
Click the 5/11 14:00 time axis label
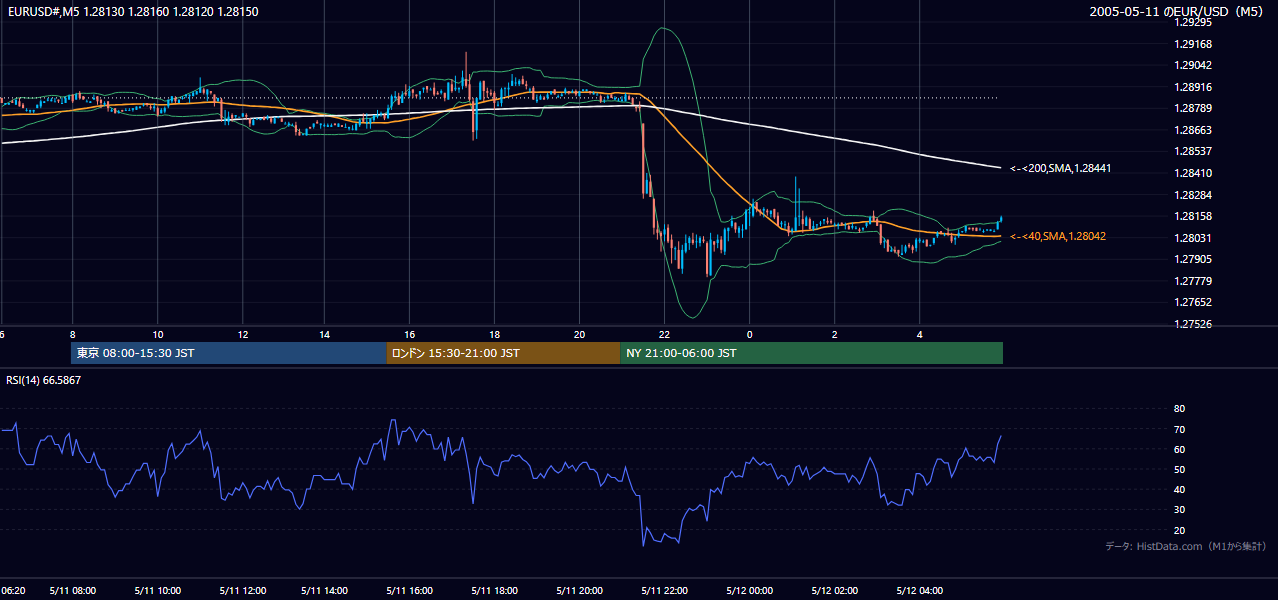(326, 591)
